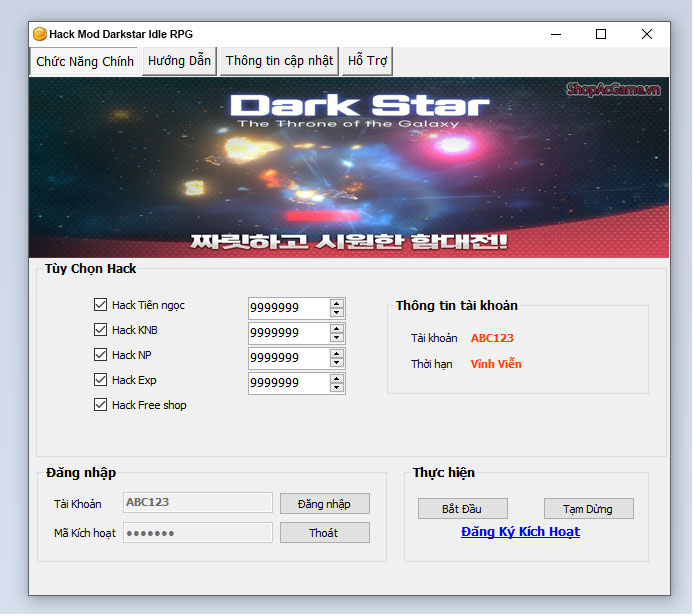693x616 pixels.
Task: Click the Mã Kích hoạt password field
Action: click(x=198, y=533)
